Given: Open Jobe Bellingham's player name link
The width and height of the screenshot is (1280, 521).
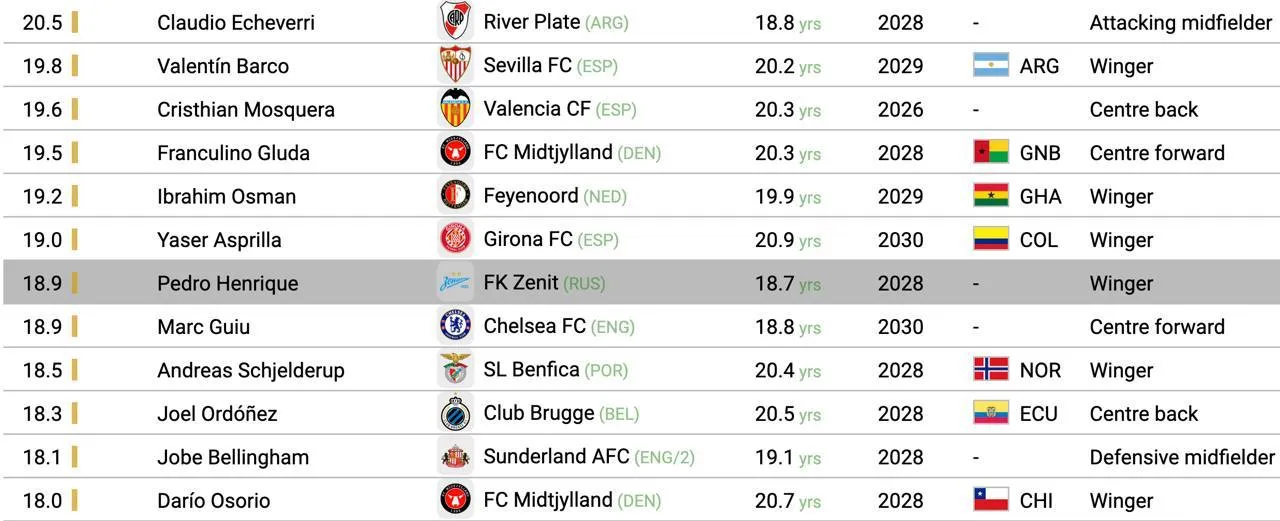Looking at the screenshot, I should point(233,457).
